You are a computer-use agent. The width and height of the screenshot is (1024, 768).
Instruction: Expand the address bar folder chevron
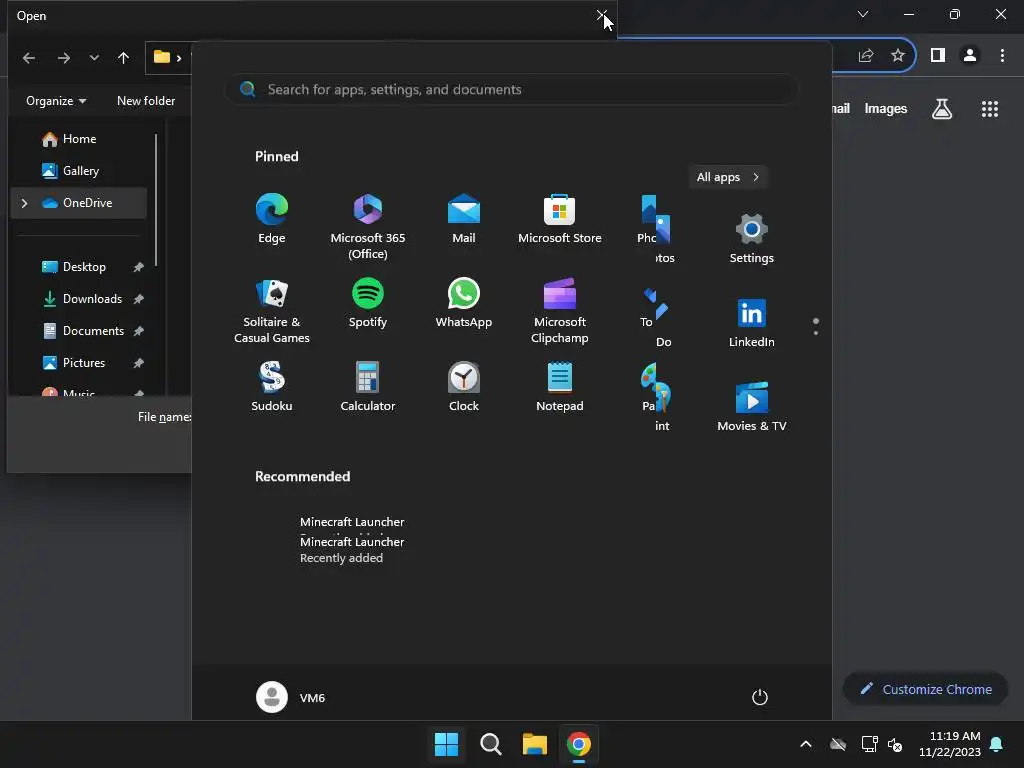point(178,57)
